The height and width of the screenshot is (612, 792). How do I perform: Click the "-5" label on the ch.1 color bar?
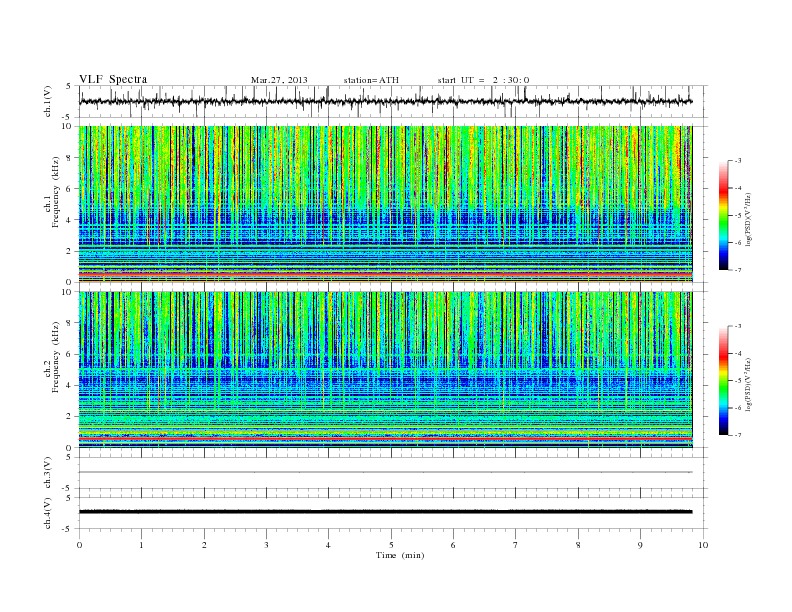point(738,216)
